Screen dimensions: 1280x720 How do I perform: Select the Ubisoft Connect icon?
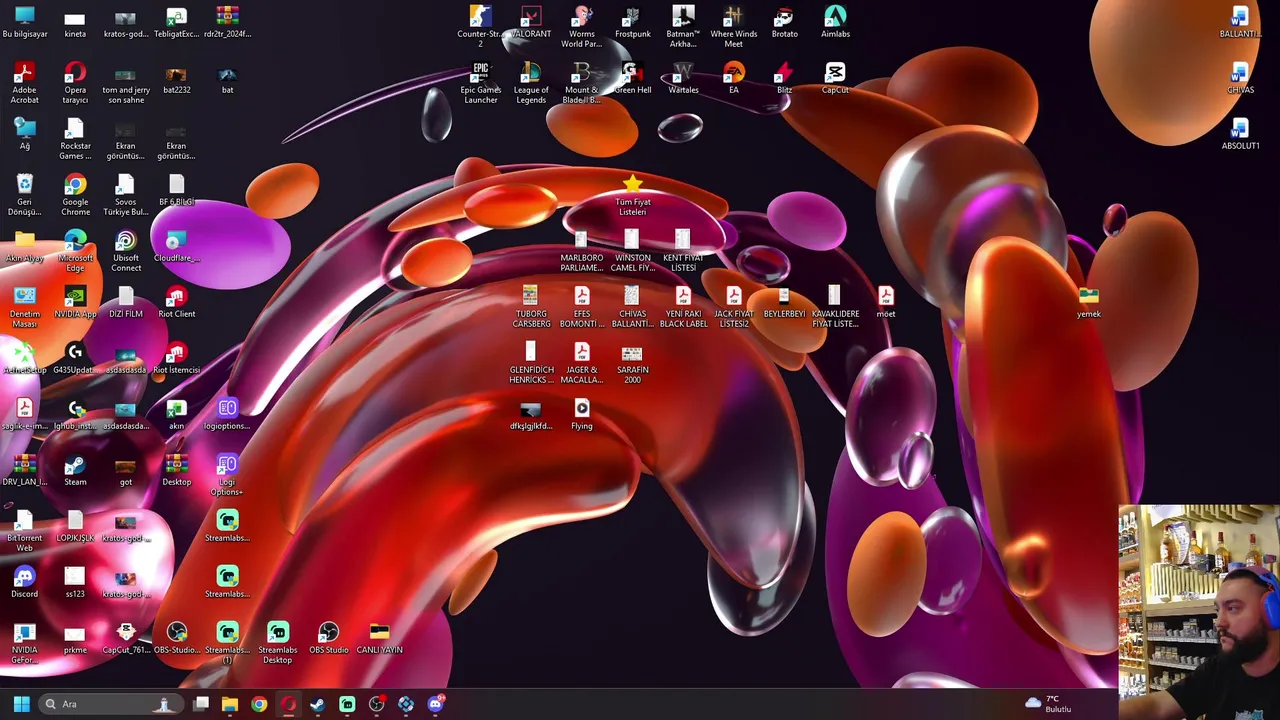click(126, 251)
